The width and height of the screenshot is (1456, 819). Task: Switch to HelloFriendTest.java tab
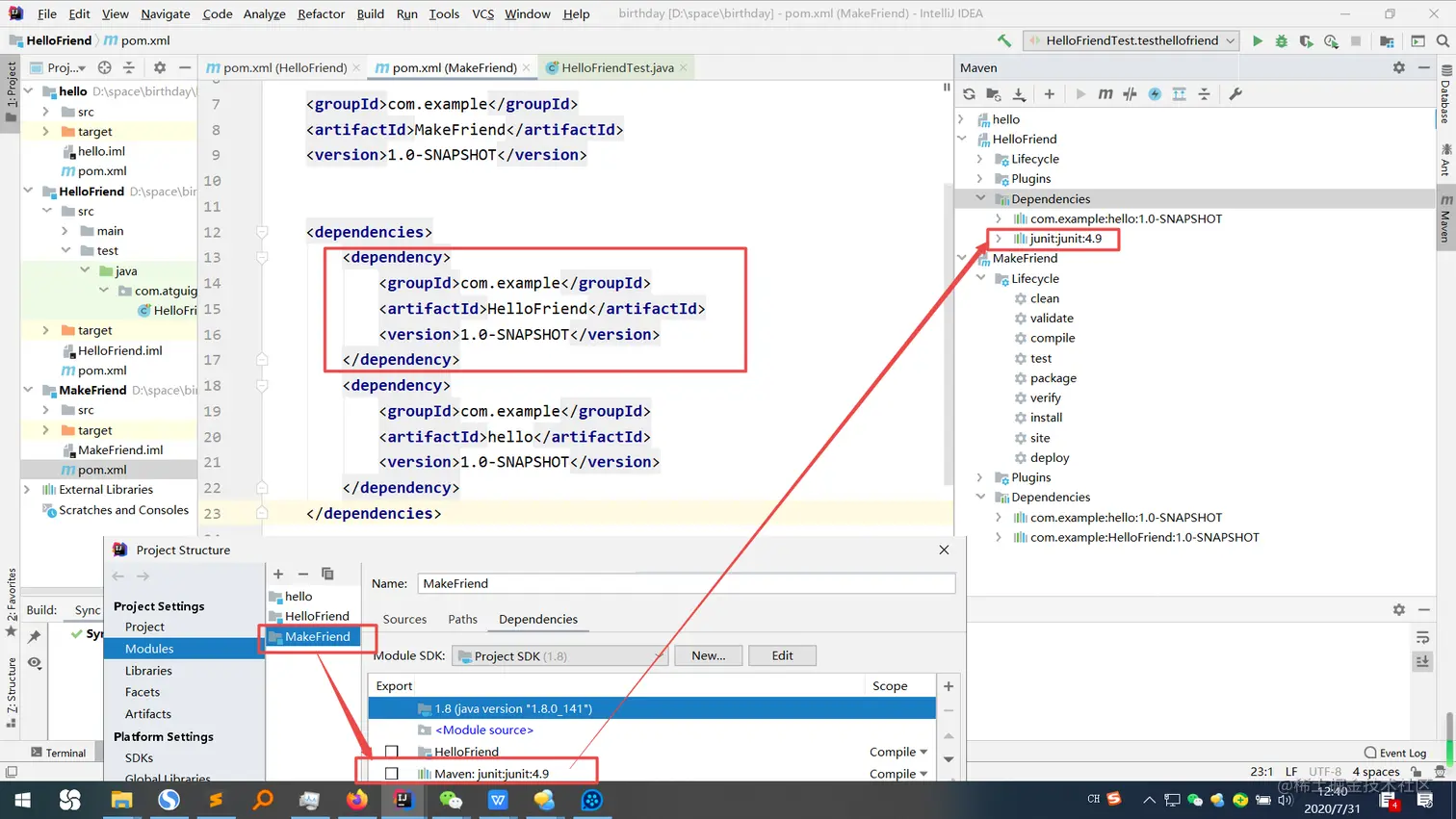click(x=616, y=68)
